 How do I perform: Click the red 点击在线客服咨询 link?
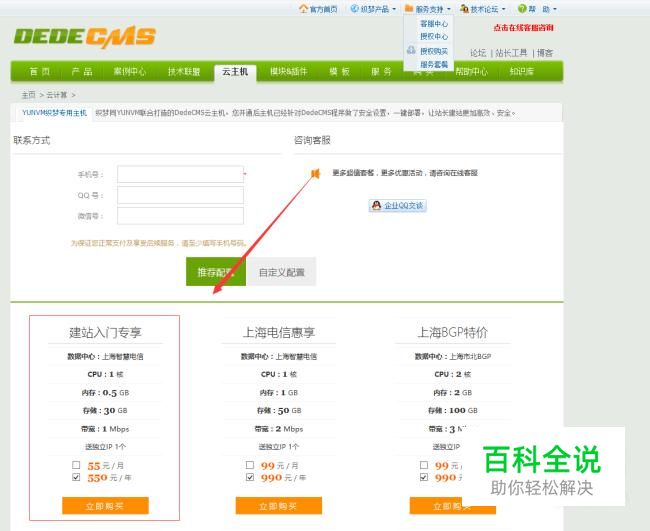tap(523, 28)
